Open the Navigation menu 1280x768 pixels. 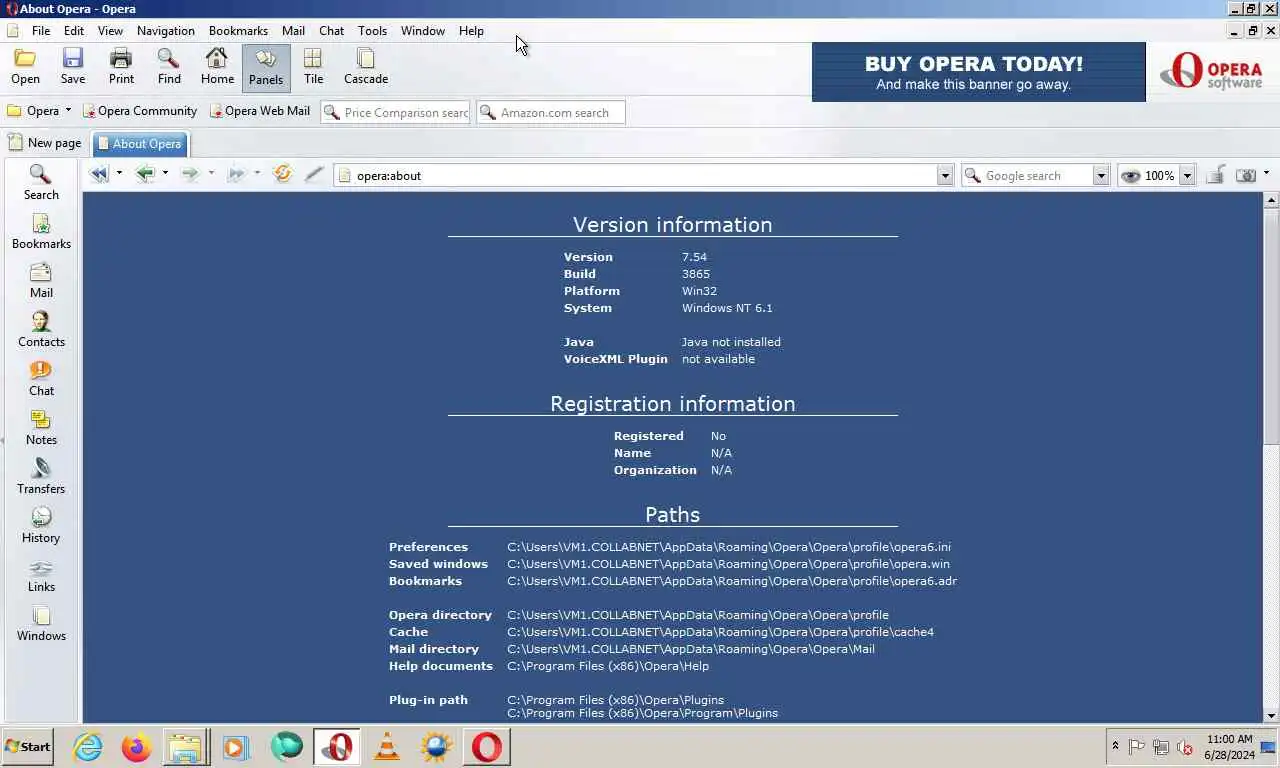tap(166, 31)
